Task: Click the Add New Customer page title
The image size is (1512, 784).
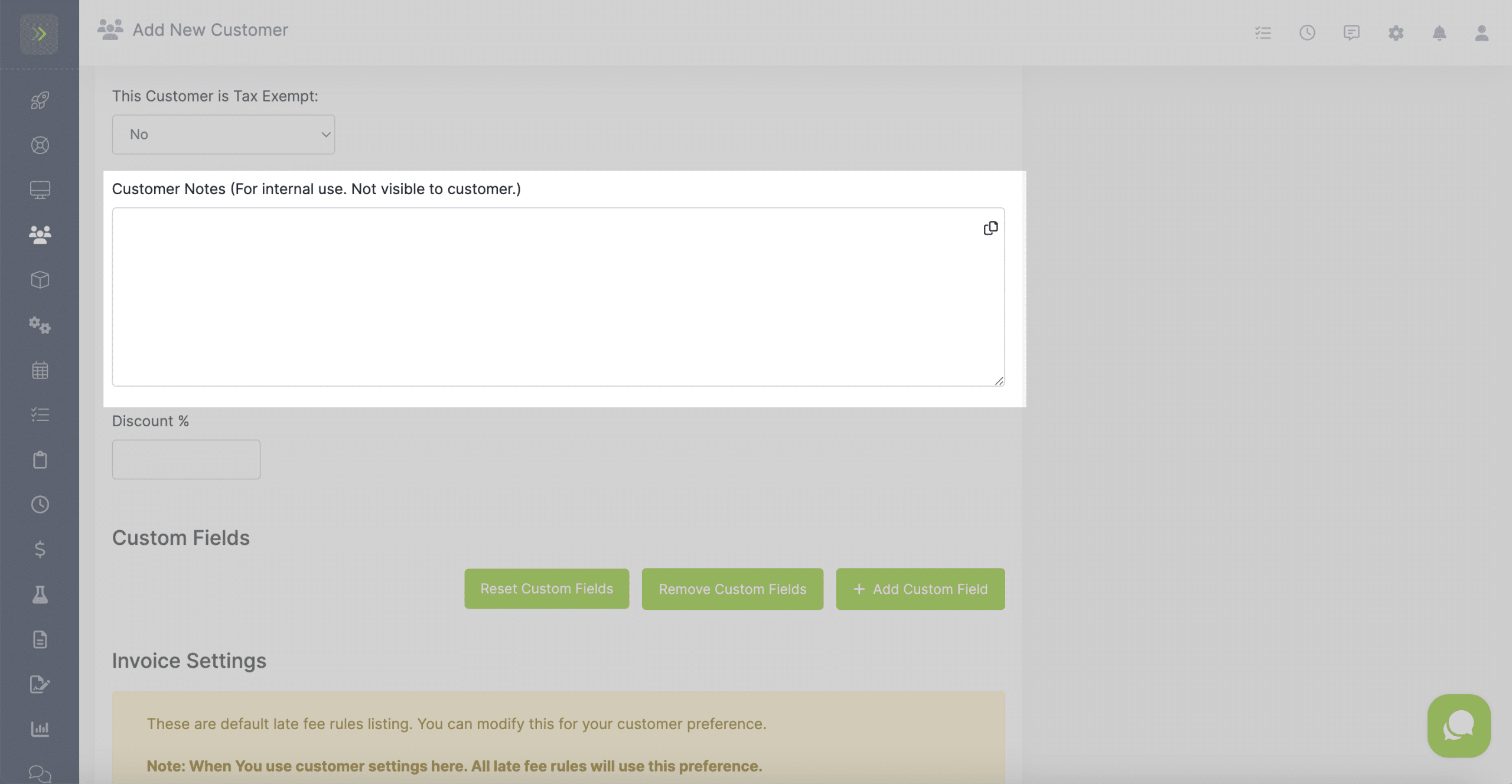Action: [x=210, y=30]
